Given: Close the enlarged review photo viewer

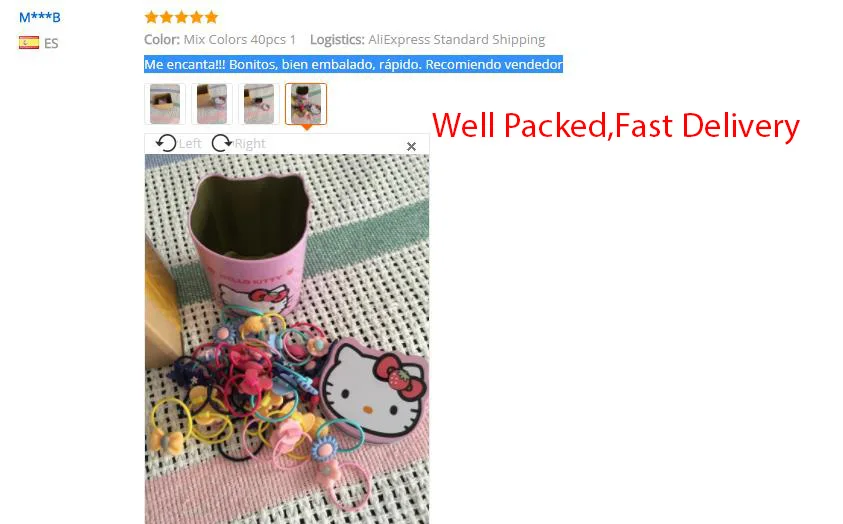Looking at the screenshot, I should [x=411, y=146].
